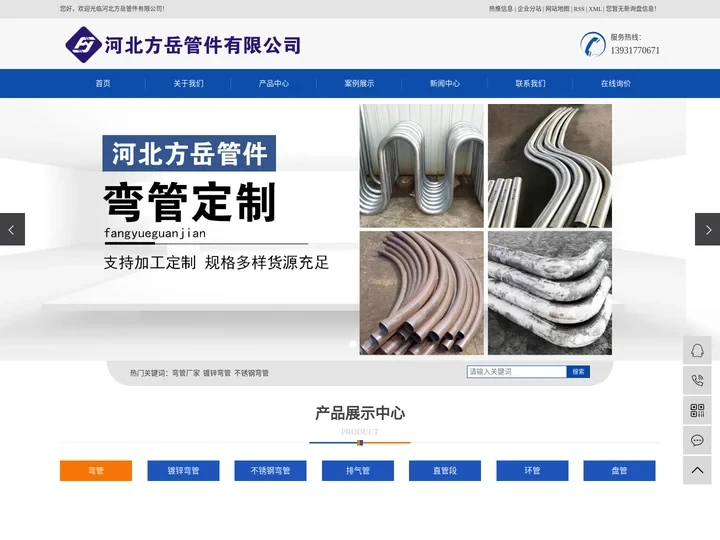
Task: Open the 网站地图 top link
Action: coord(557,9)
